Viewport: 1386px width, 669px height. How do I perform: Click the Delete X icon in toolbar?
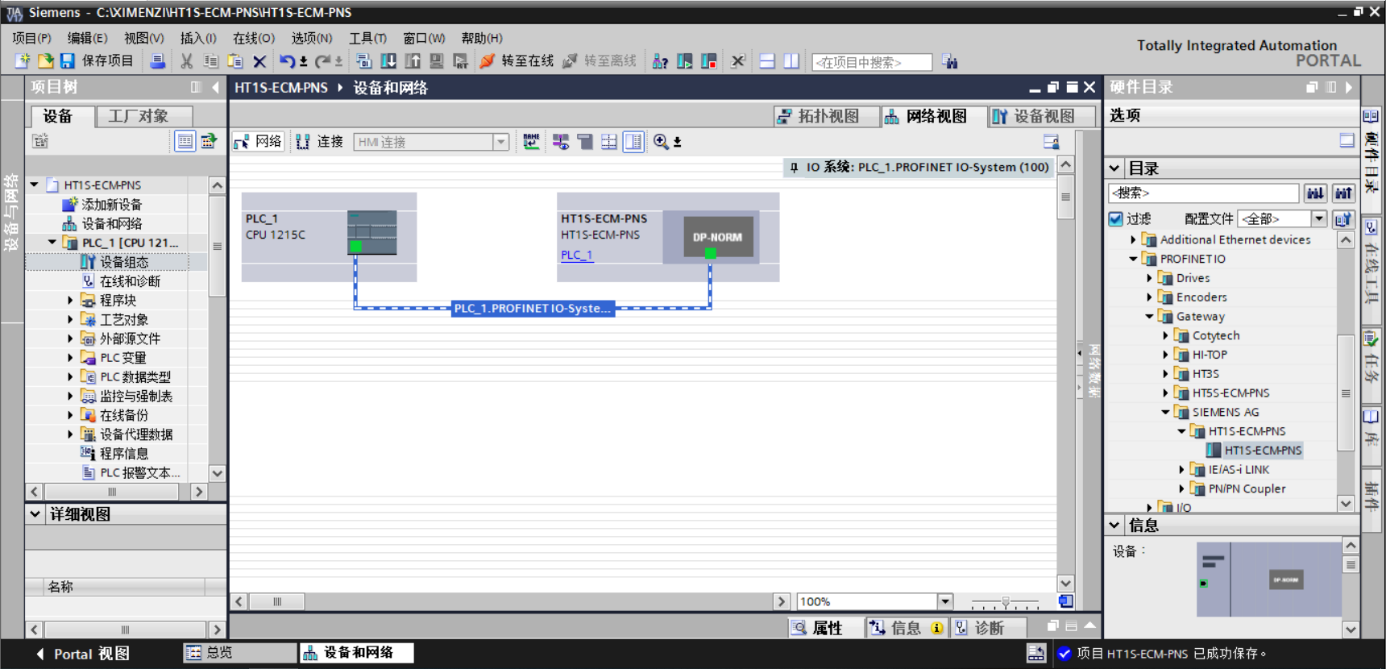click(259, 61)
